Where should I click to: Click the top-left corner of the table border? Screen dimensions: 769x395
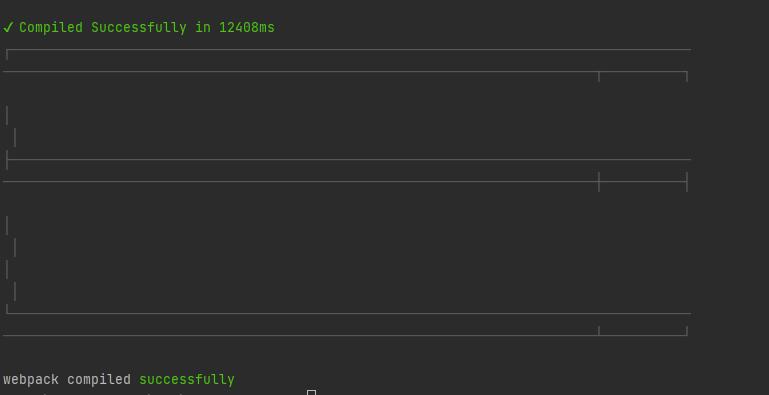(x=7, y=50)
